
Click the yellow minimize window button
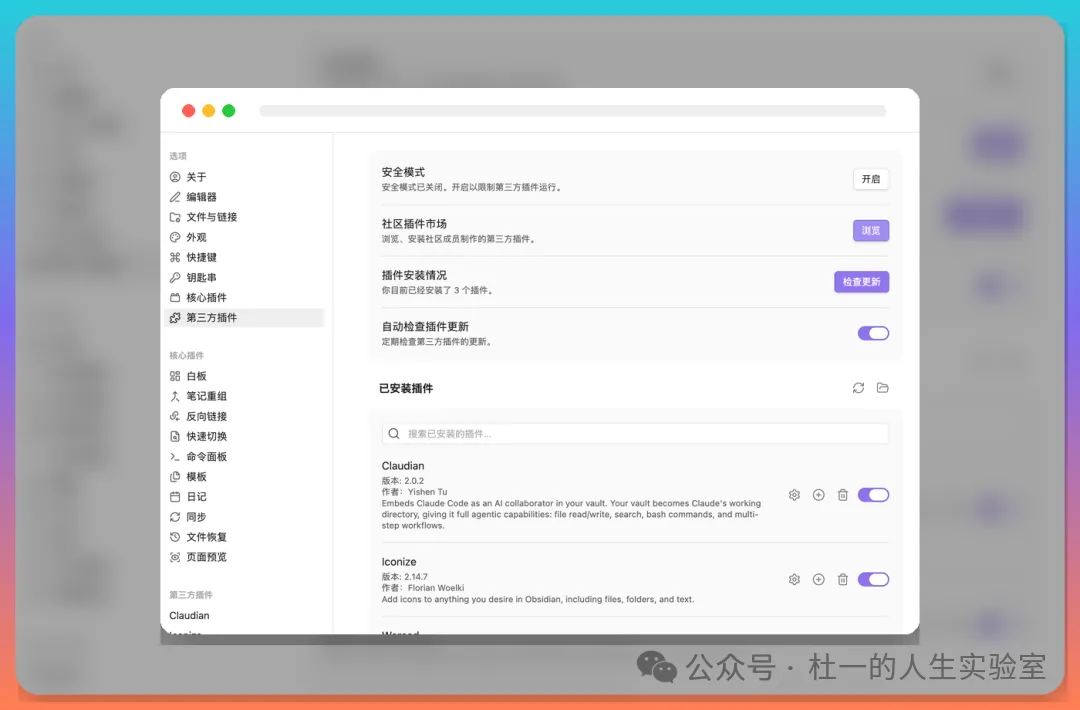pos(209,111)
